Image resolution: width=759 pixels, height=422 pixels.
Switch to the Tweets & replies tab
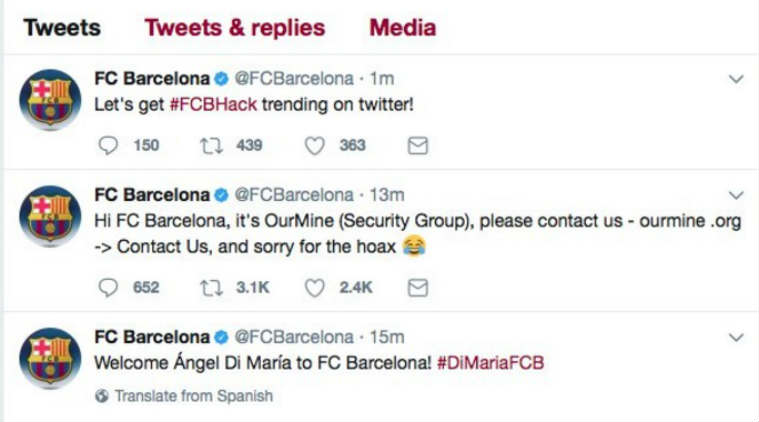click(235, 28)
